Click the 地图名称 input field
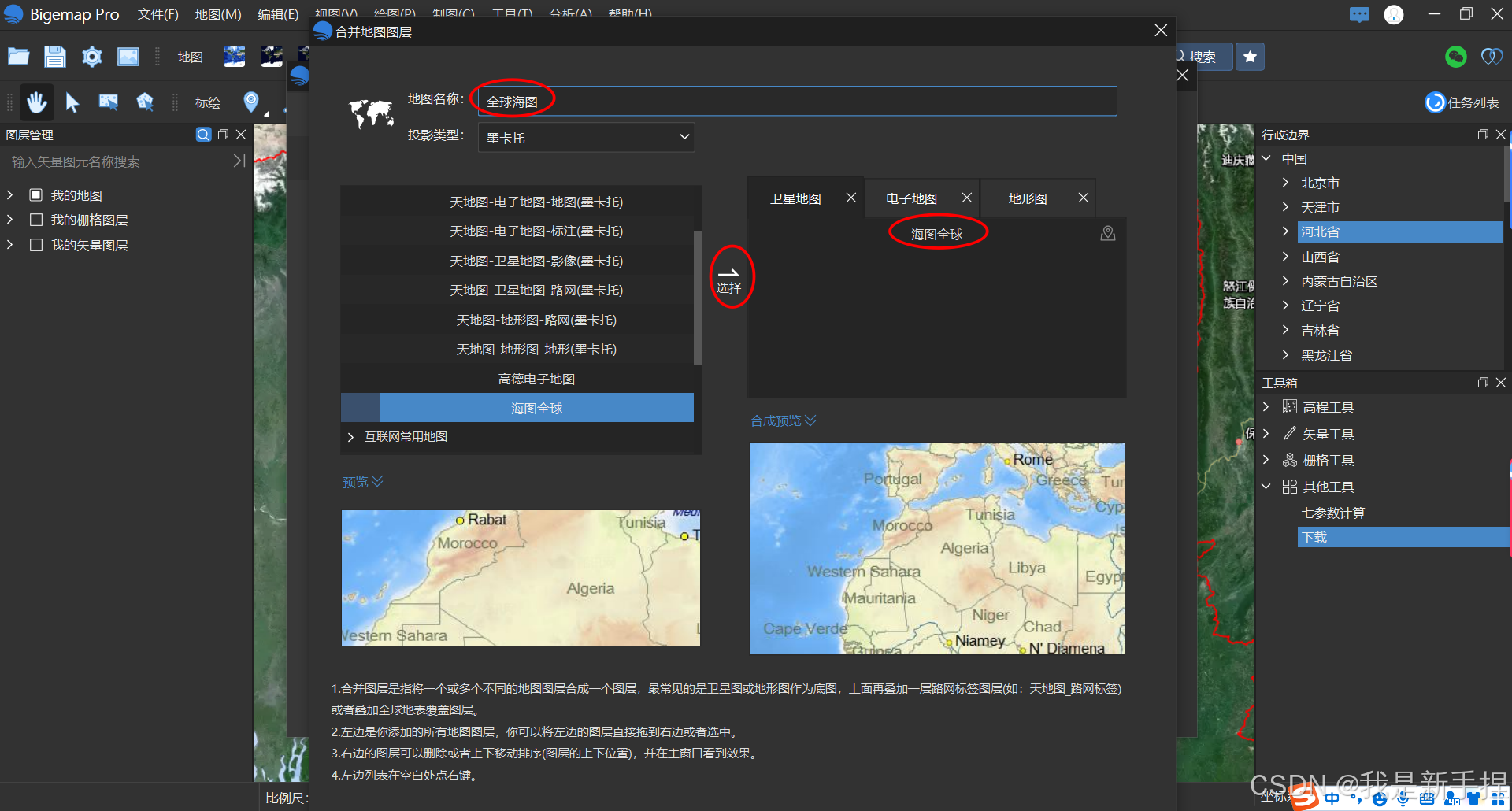Viewport: 1512px width, 811px height. pos(797,102)
